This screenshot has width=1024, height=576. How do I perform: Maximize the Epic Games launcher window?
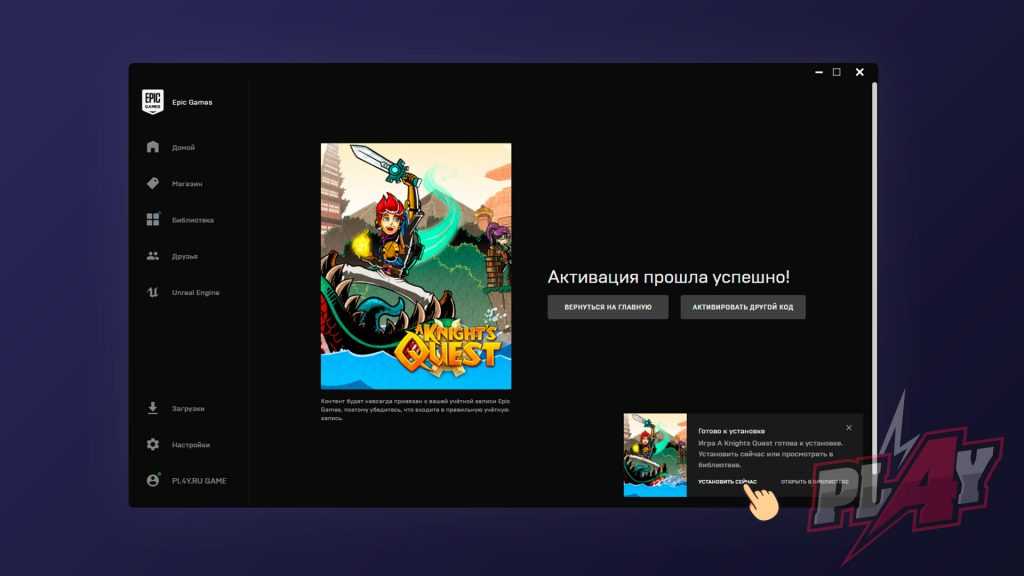[x=836, y=72]
